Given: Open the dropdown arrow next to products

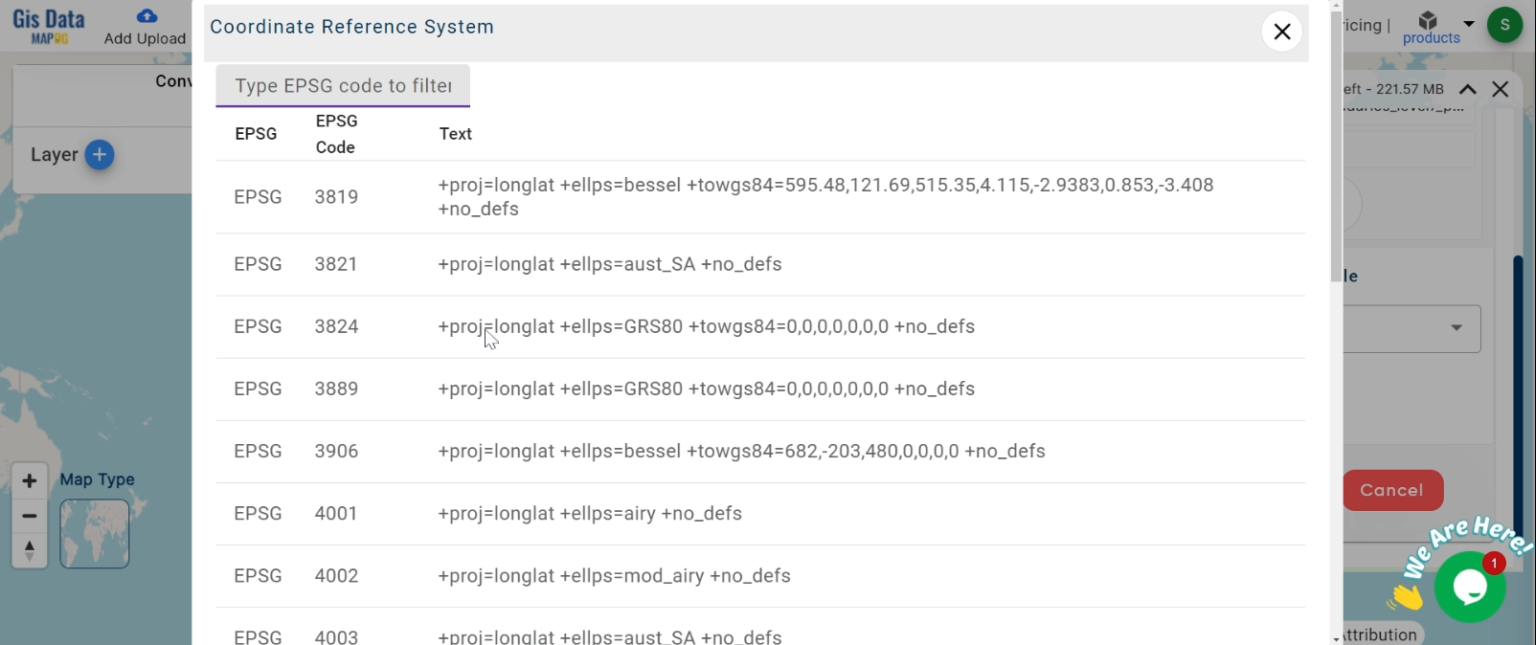Looking at the screenshot, I should point(1468,24).
